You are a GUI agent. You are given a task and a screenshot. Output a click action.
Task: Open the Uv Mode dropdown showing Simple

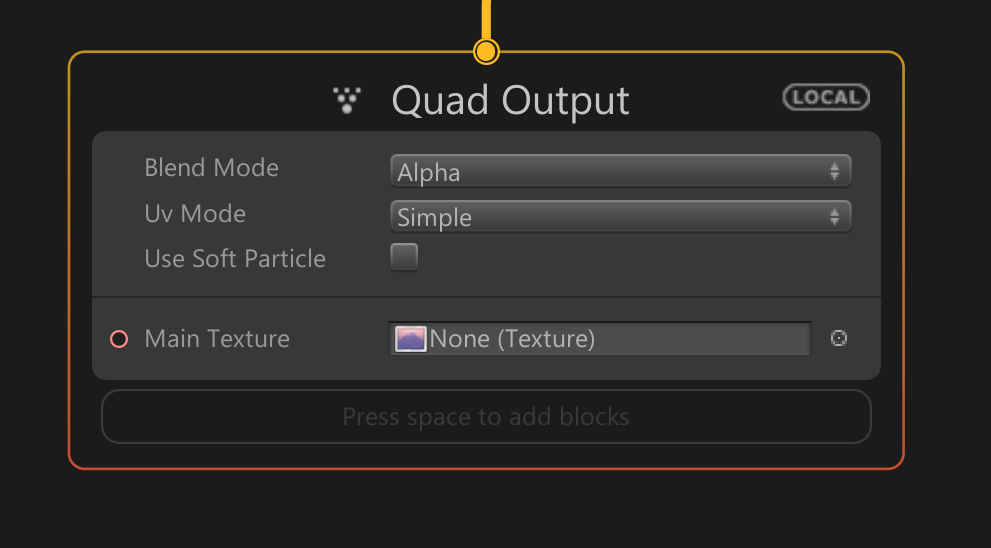click(x=621, y=217)
